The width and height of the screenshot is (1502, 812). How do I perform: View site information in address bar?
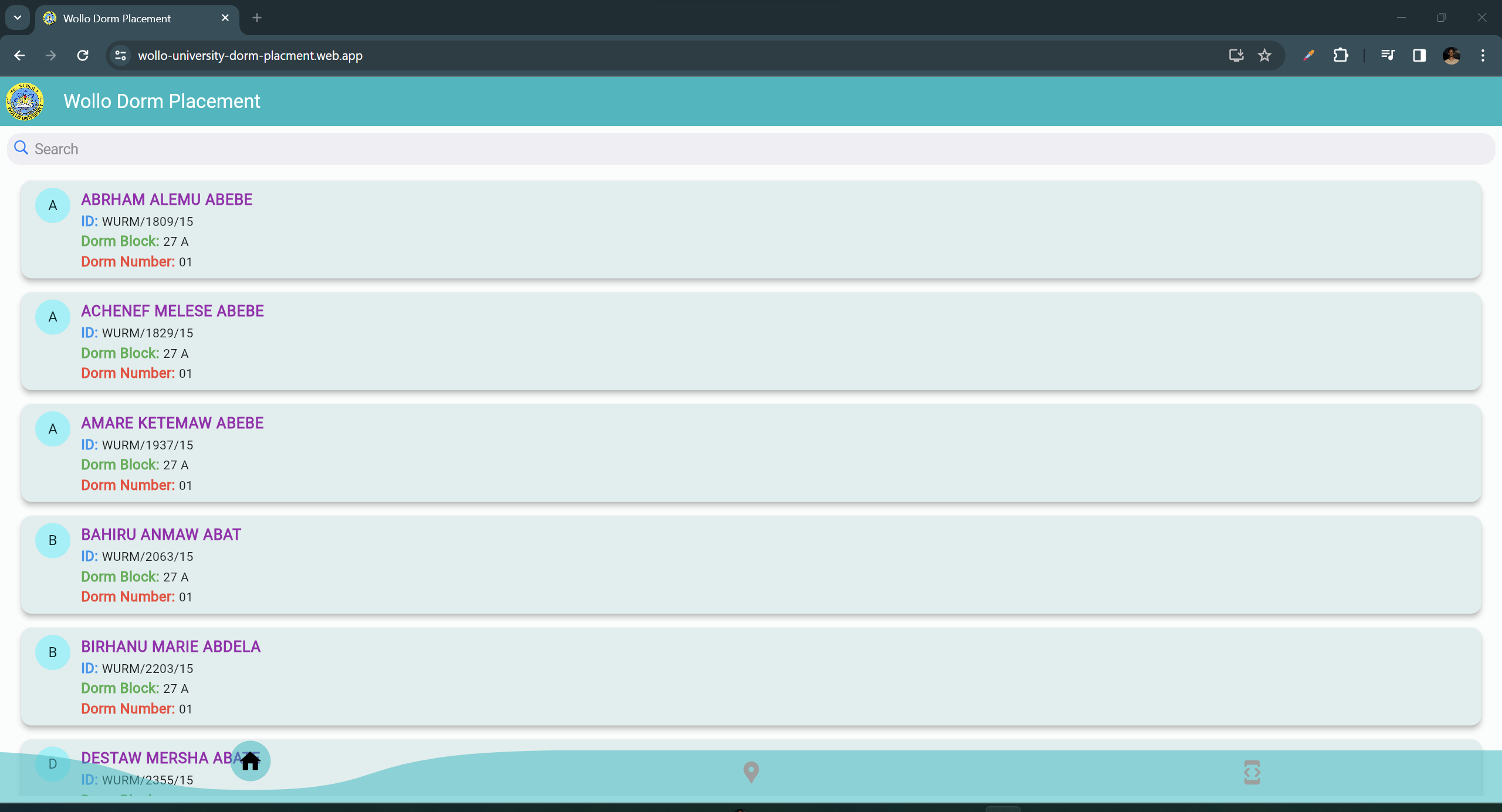[121, 56]
